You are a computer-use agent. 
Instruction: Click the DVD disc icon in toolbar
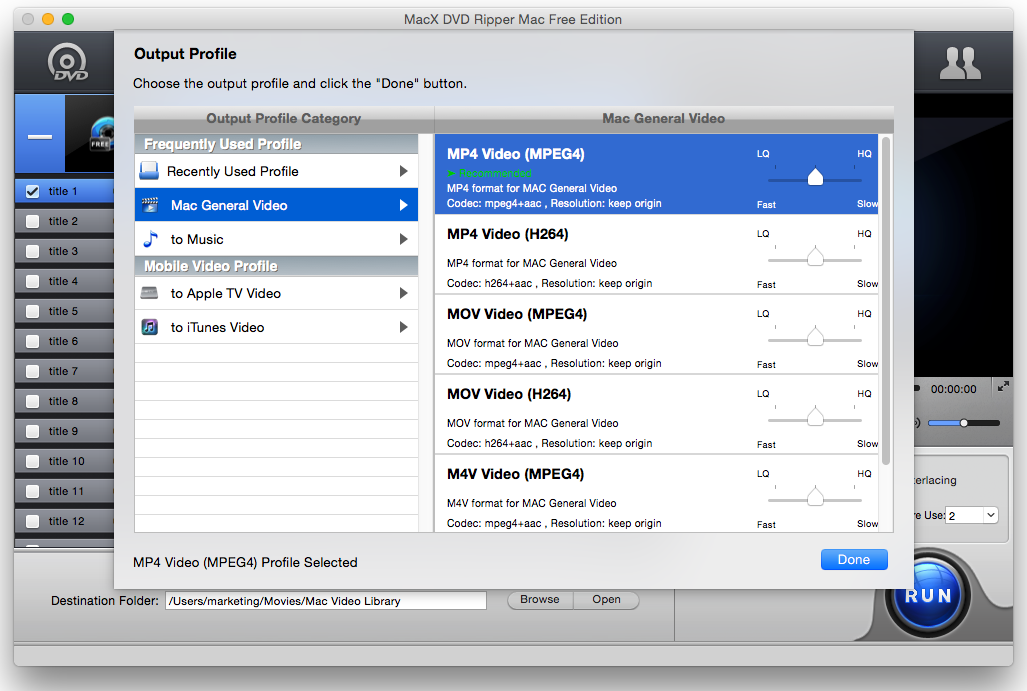pos(67,62)
